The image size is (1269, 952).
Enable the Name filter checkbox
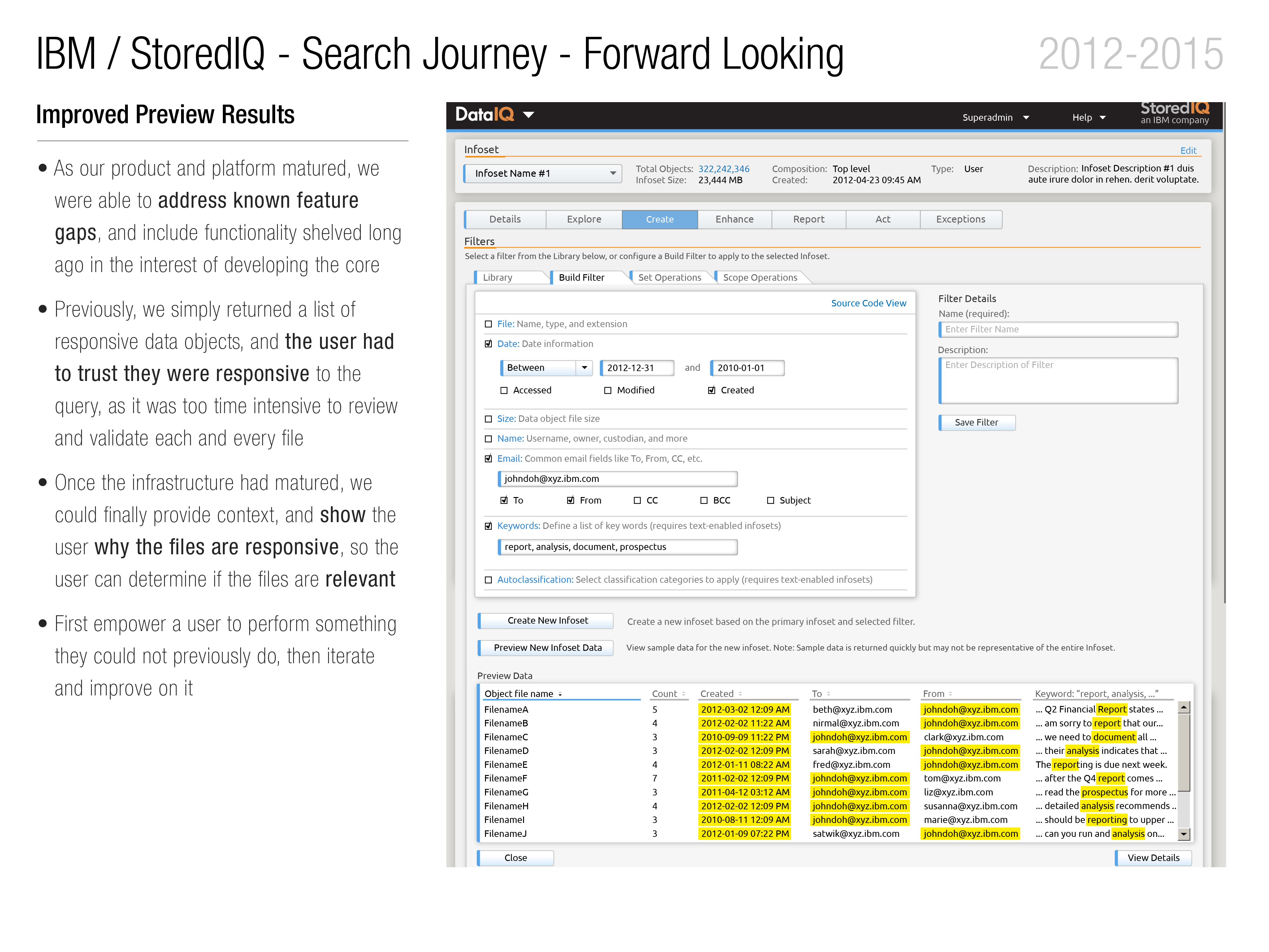488,439
